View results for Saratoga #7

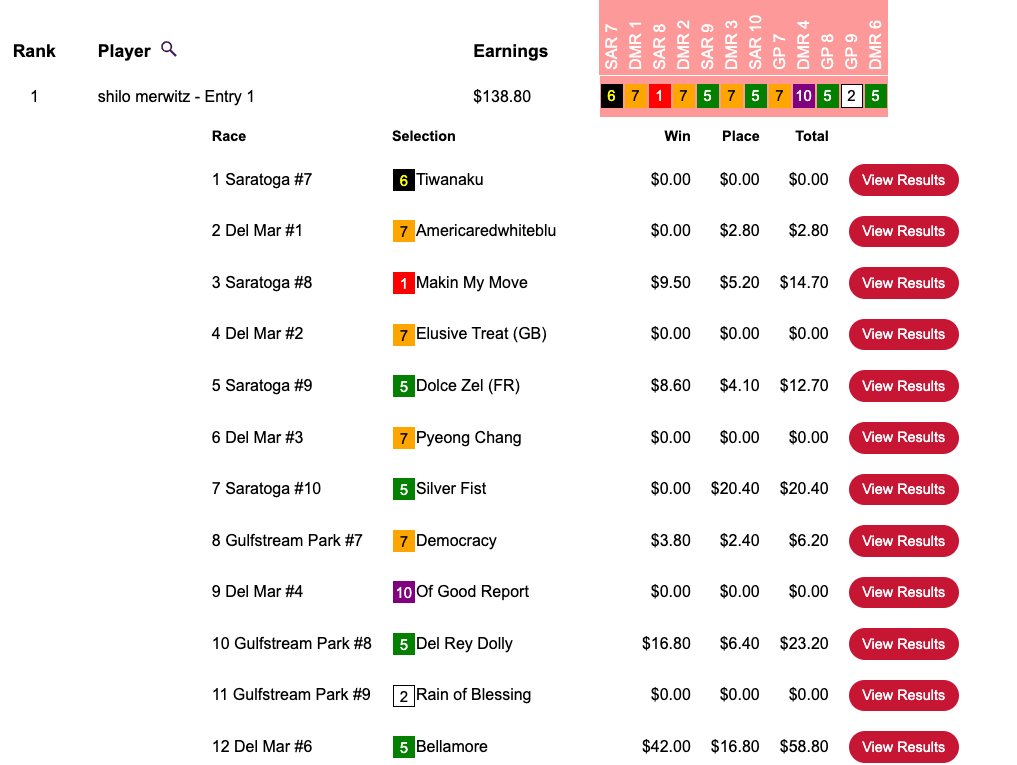coord(903,180)
